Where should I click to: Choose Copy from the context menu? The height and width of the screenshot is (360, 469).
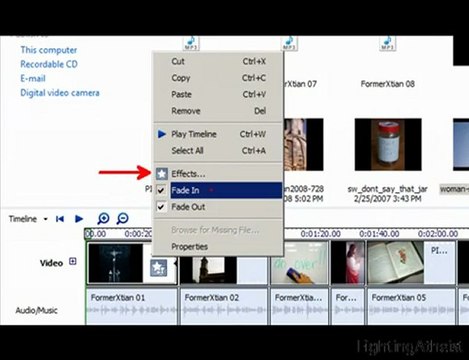tap(218, 78)
